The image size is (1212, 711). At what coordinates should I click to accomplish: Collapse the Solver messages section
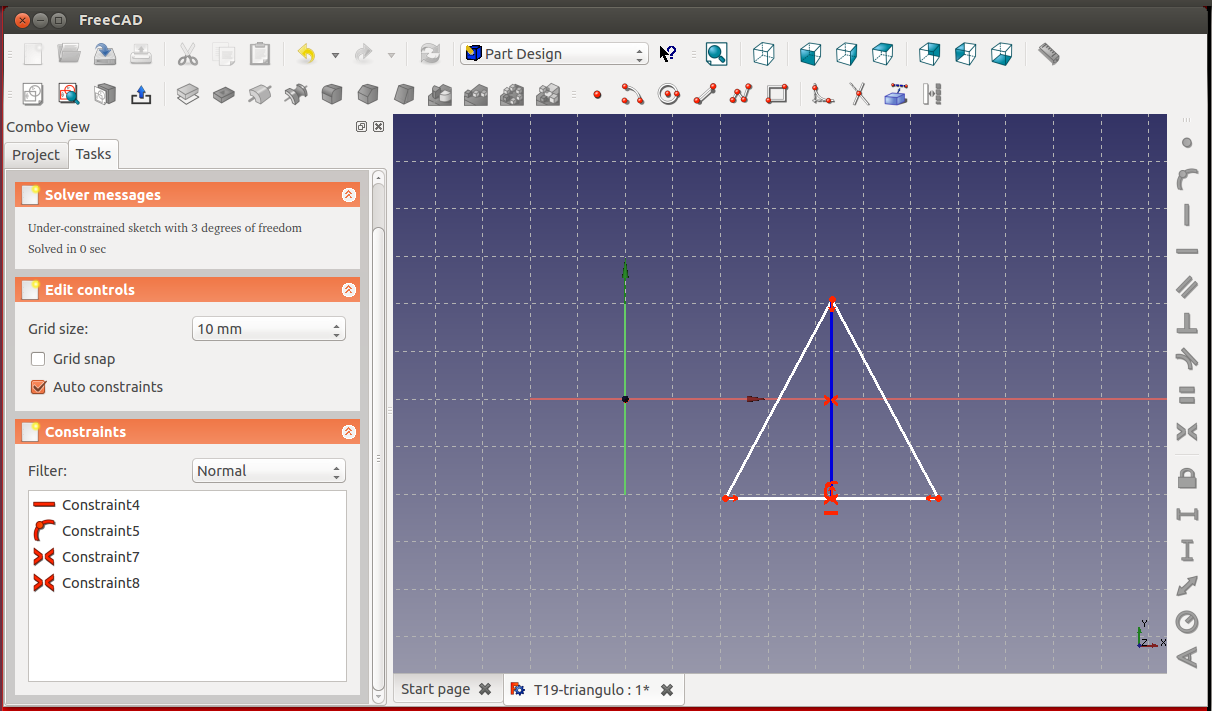pos(348,195)
